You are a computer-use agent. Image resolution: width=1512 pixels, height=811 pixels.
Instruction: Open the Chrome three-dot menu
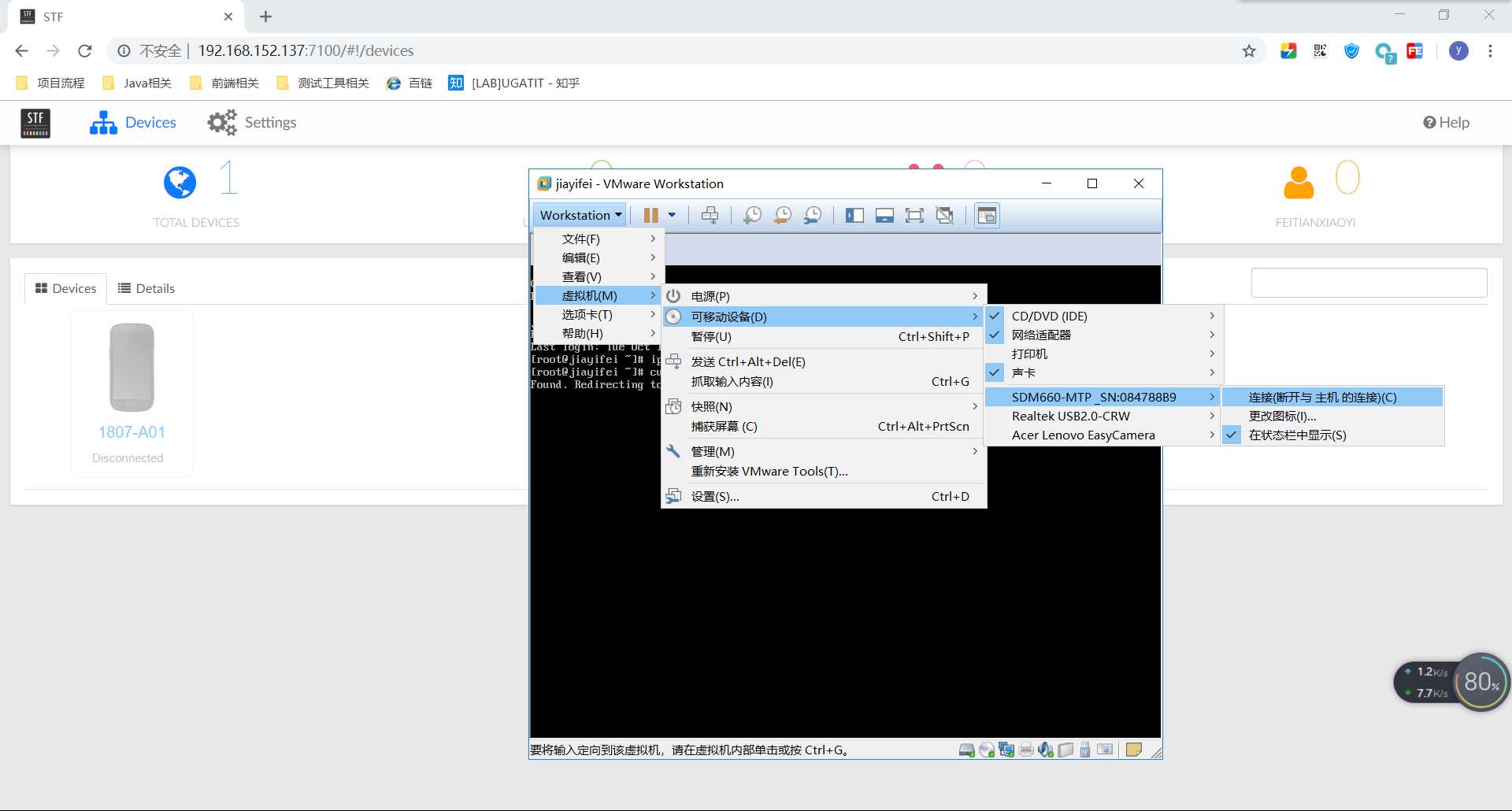pos(1490,51)
